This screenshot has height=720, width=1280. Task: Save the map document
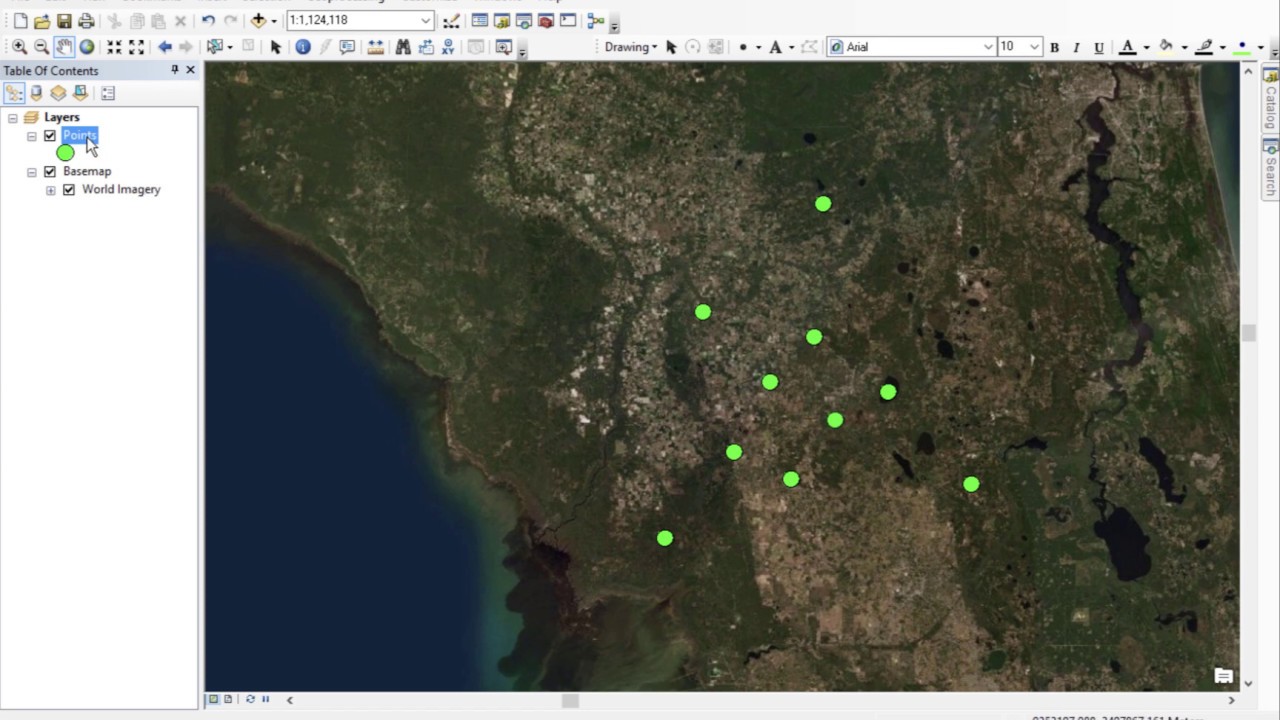point(64,21)
